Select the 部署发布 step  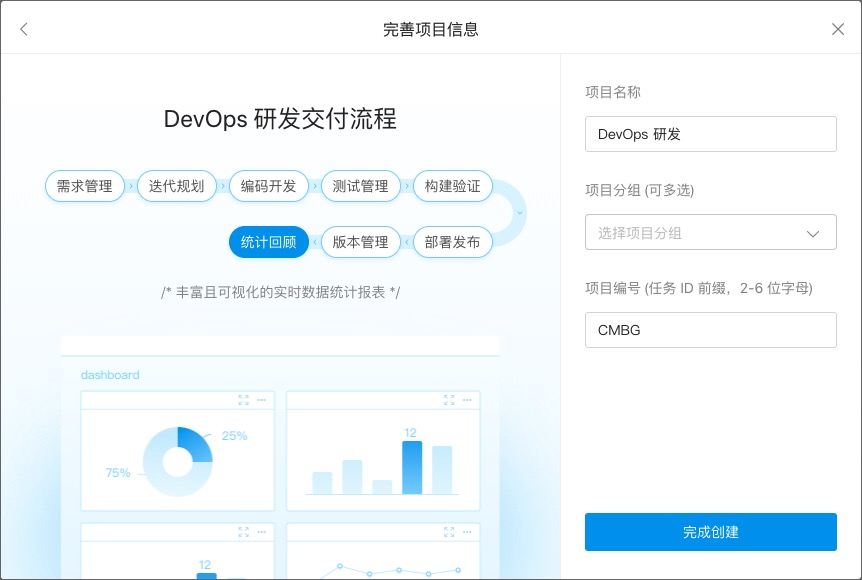pyautogui.click(x=452, y=242)
